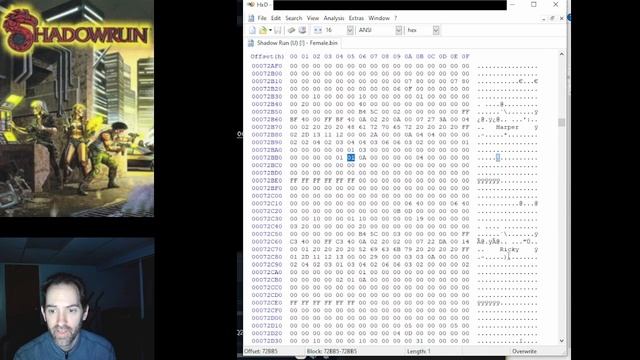The width and height of the screenshot is (640, 360).
Task: Click decoded text Ricky
Action: coord(509,249)
